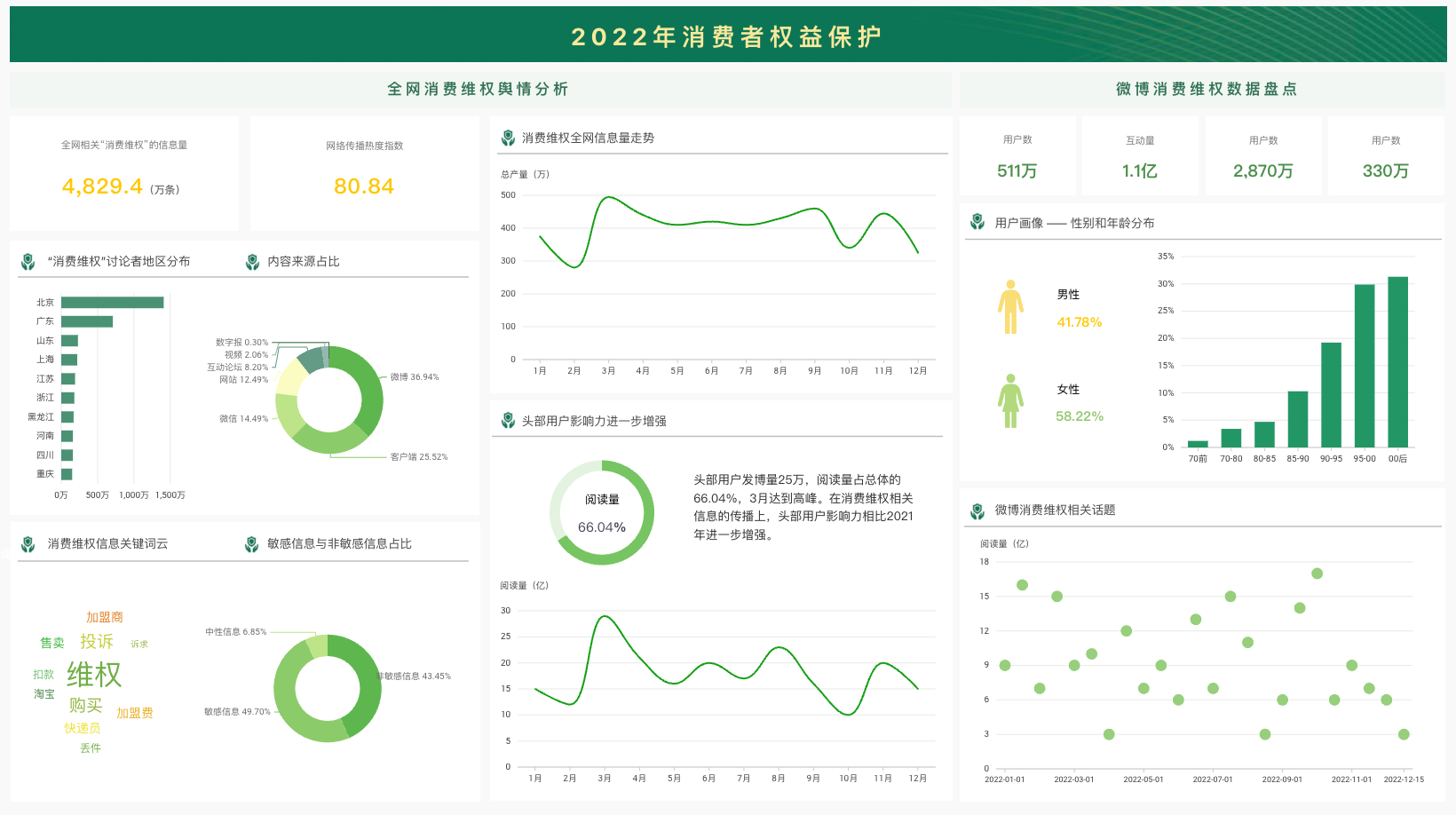Click the icon next to 微博消费维权相关话题
This screenshot has height=815, width=1456.
click(x=977, y=510)
